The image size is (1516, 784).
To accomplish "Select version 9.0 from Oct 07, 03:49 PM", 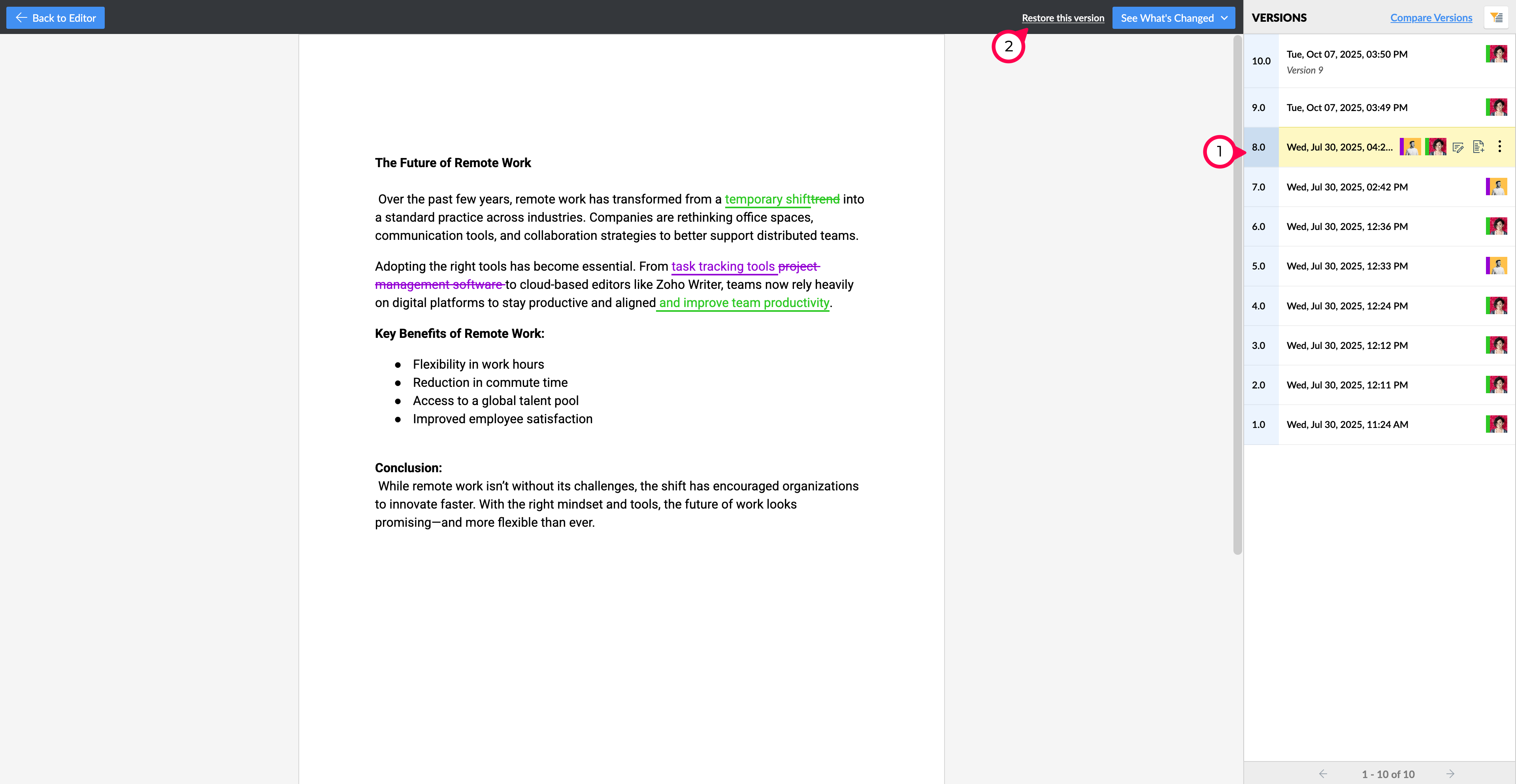I will point(1346,108).
